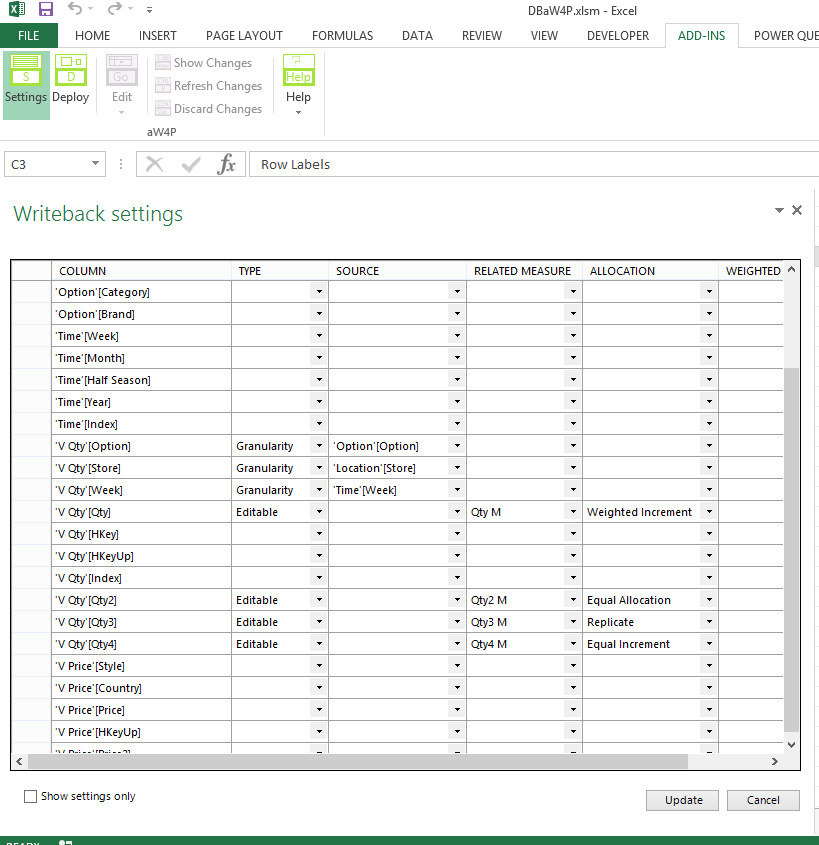Viewport: 819px width, 845px height.
Task: Open the Edit button dropdown arrow
Action: point(121,112)
